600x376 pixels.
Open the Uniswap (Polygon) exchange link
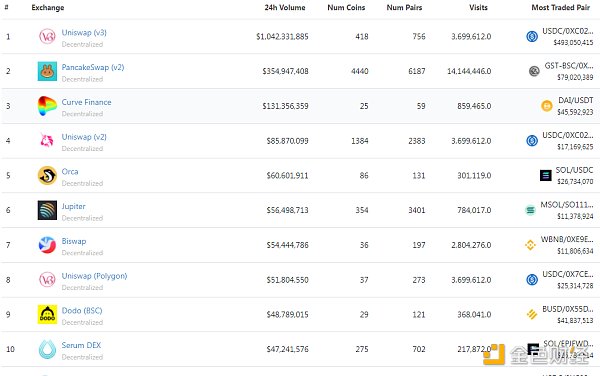click(x=94, y=276)
